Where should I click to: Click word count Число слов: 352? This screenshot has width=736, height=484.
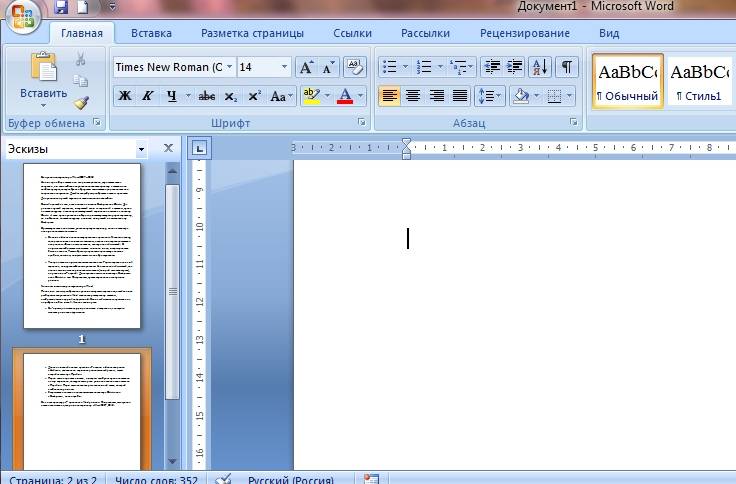pyautogui.click(x=156, y=480)
